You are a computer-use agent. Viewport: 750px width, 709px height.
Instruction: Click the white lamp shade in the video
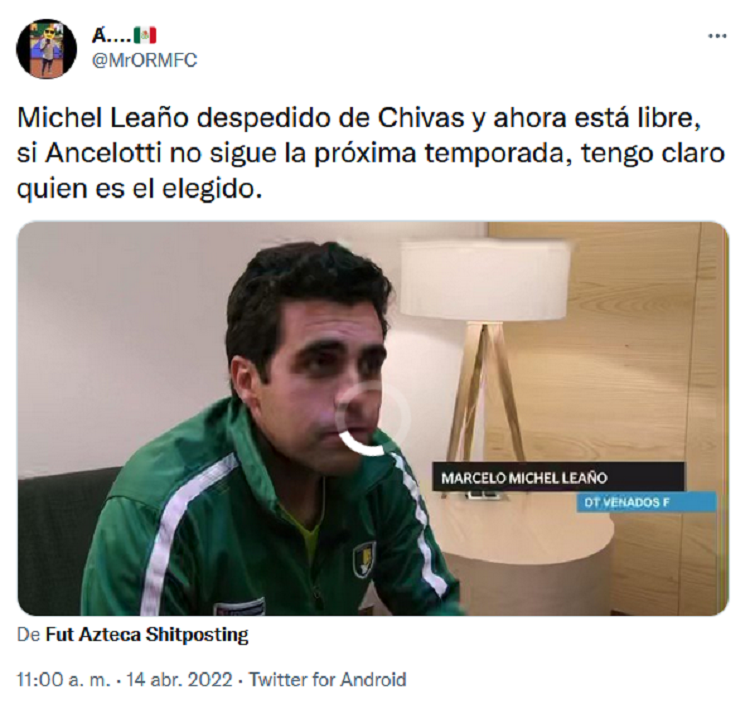pyautogui.click(x=485, y=279)
